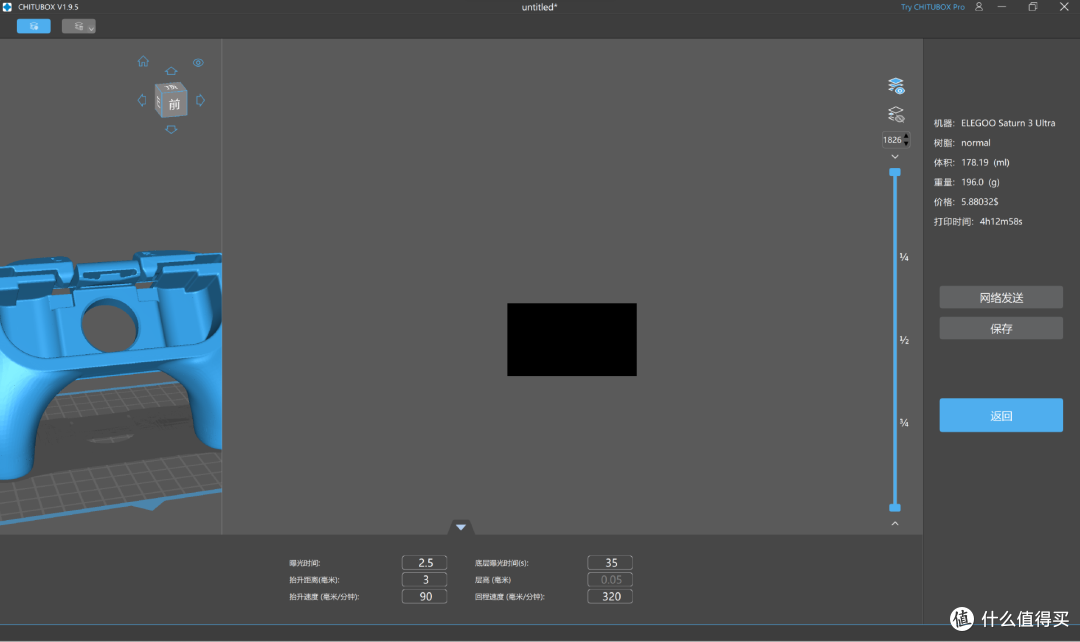The image size is (1080, 642).
Task: Click the black slice layer preview
Action: [572, 340]
